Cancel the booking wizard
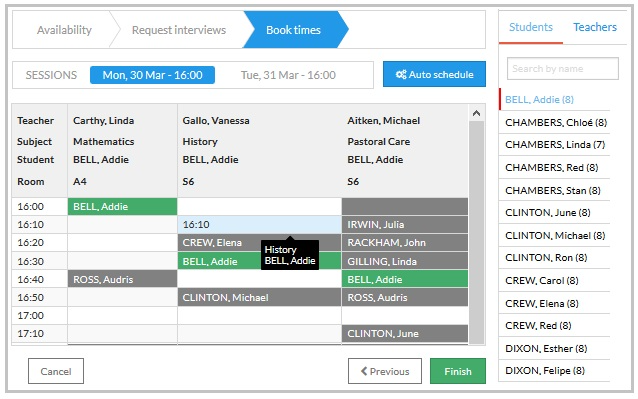Viewport: 638px width, 399px height. click(56, 371)
